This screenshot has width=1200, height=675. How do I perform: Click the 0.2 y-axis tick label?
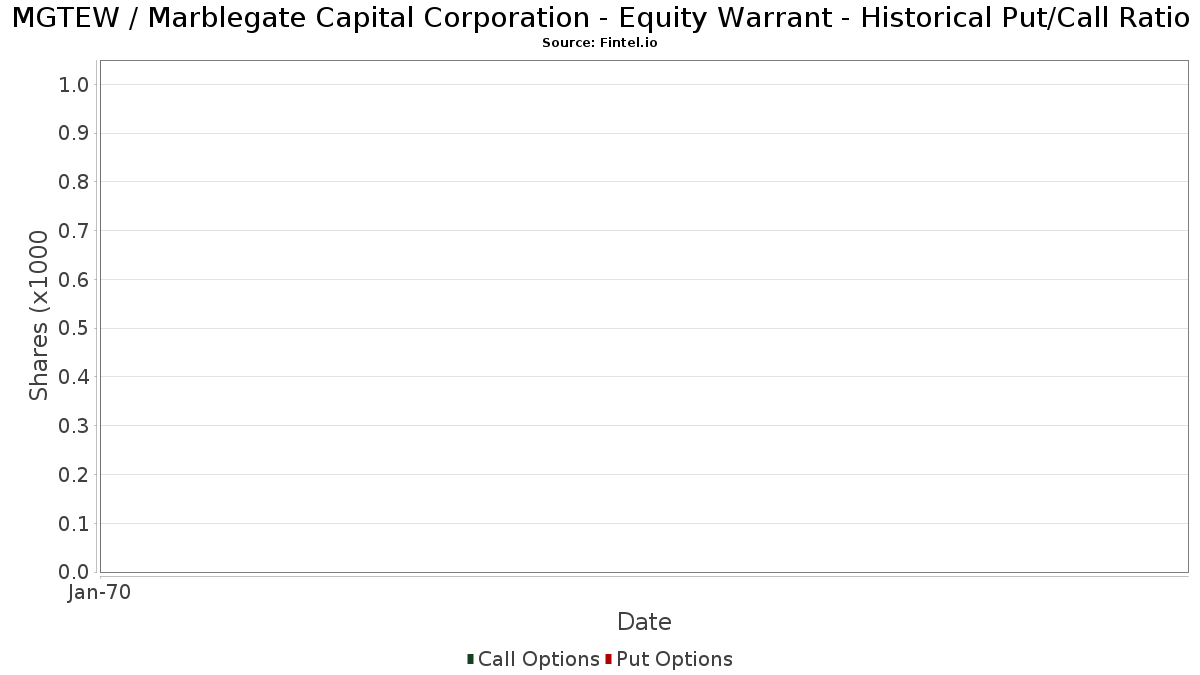click(74, 475)
